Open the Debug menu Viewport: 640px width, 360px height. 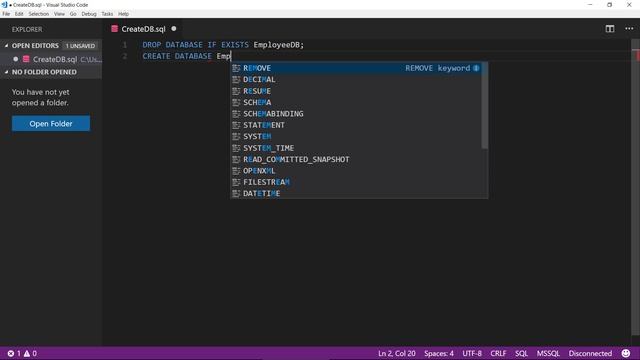(89, 14)
